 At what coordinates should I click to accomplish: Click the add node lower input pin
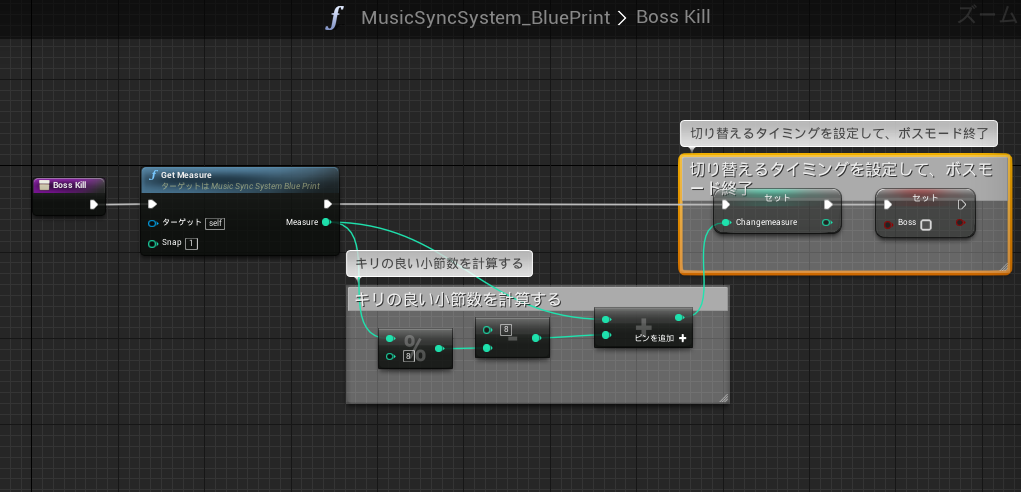coord(606,335)
